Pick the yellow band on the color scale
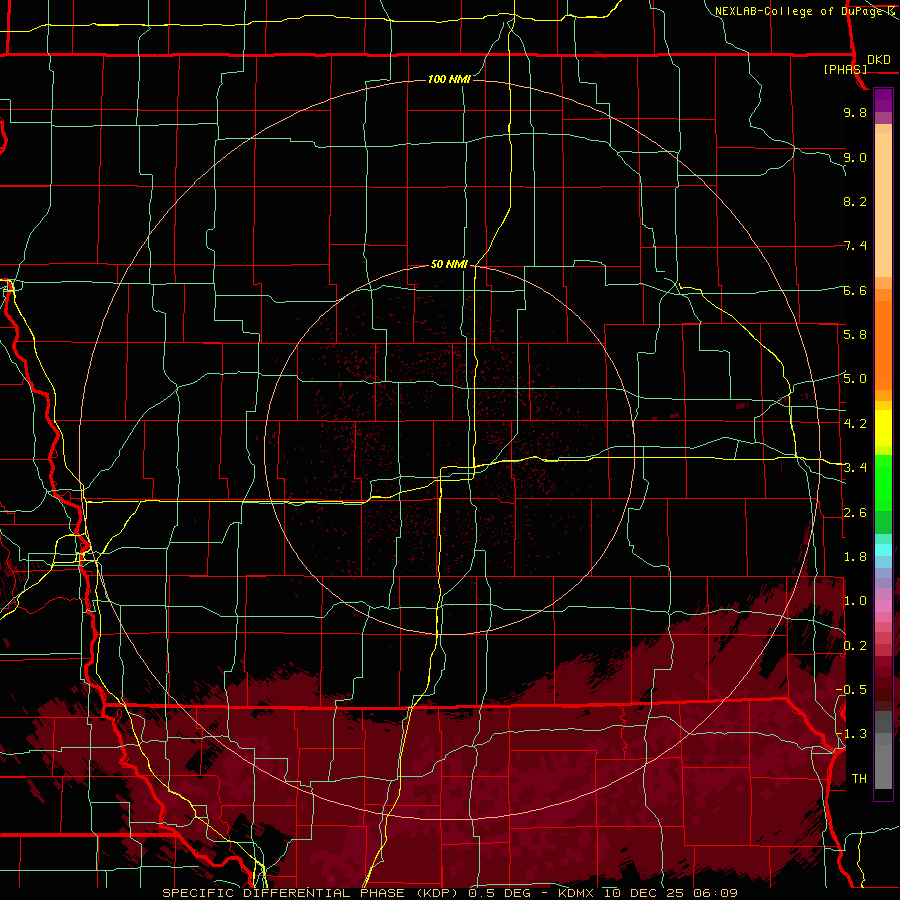 pyautogui.click(x=883, y=428)
